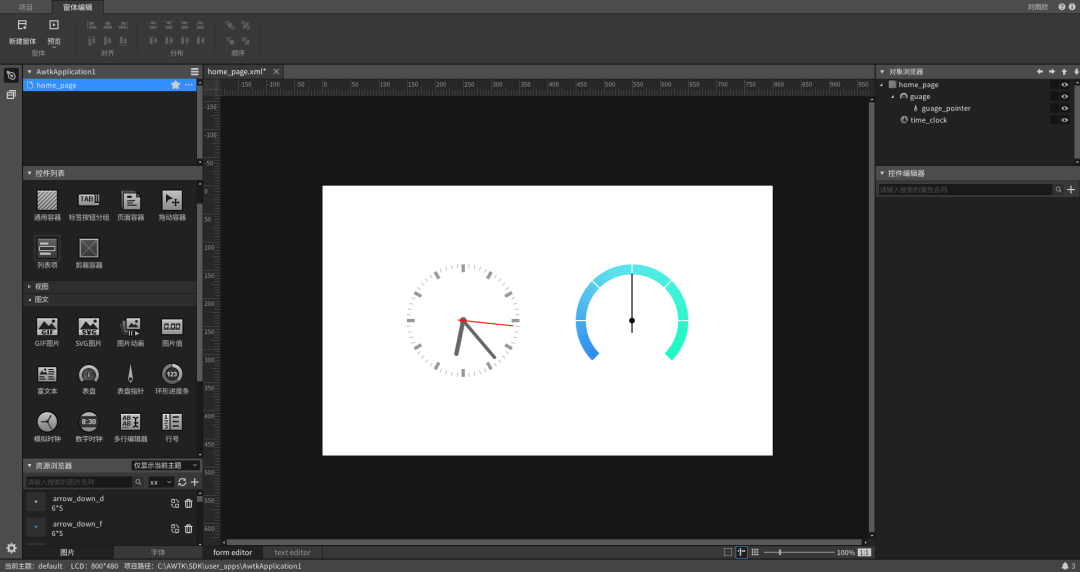
Task: Refresh the resource browser list
Action: click(182, 482)
